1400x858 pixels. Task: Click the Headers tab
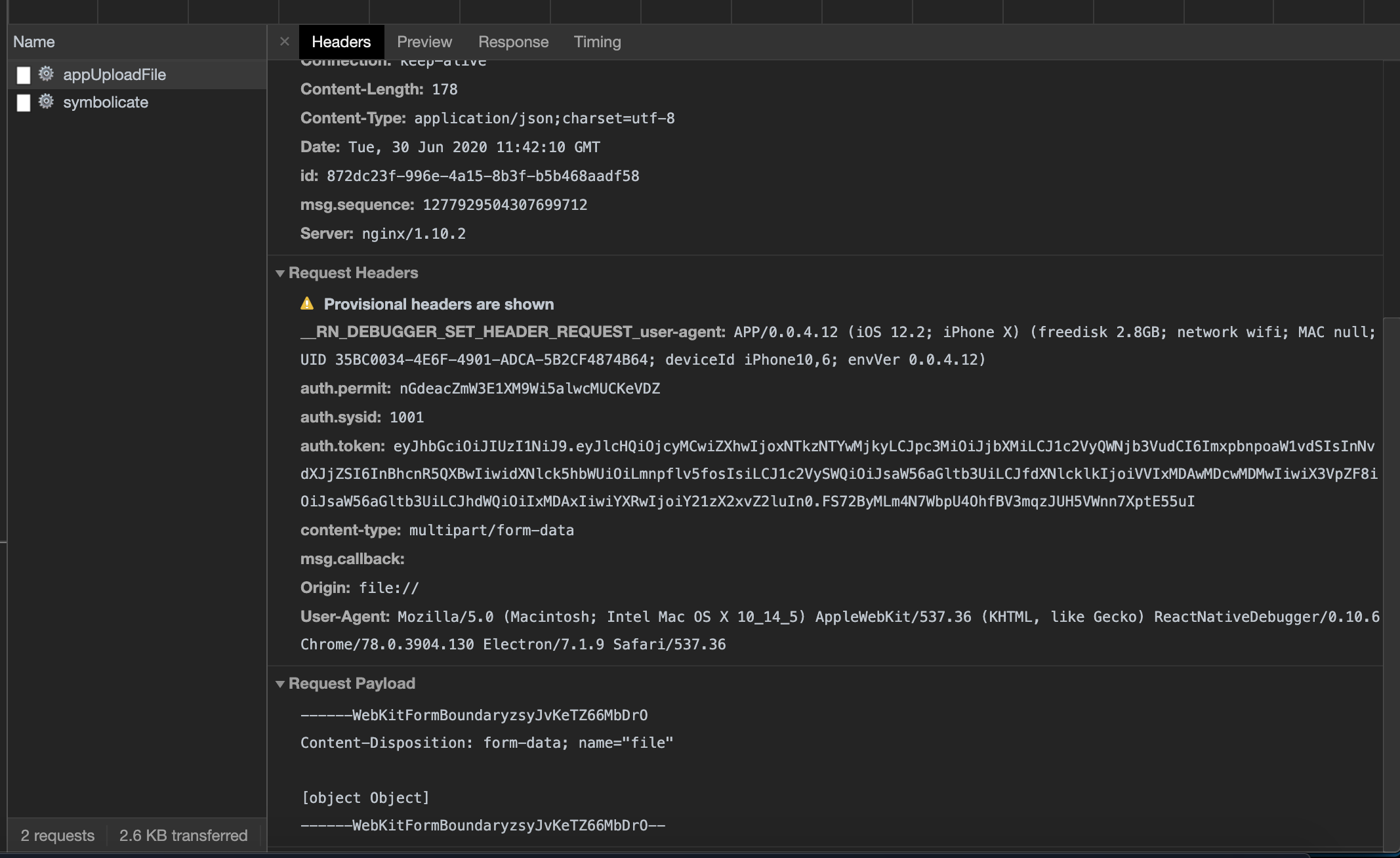pyautogui.click(x=340, y=41)
